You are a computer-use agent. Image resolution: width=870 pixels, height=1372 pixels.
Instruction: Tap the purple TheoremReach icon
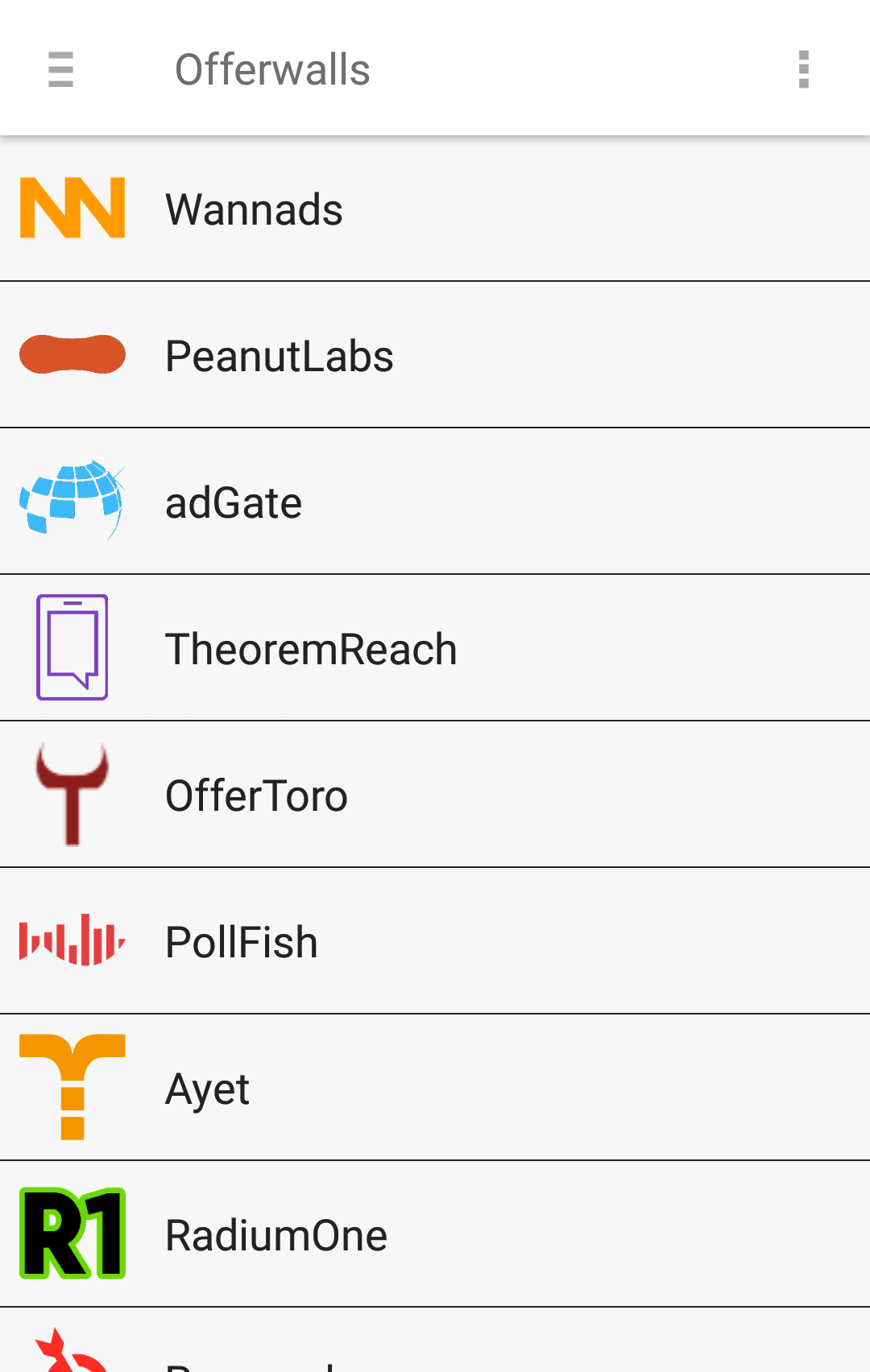pos(72,647)
